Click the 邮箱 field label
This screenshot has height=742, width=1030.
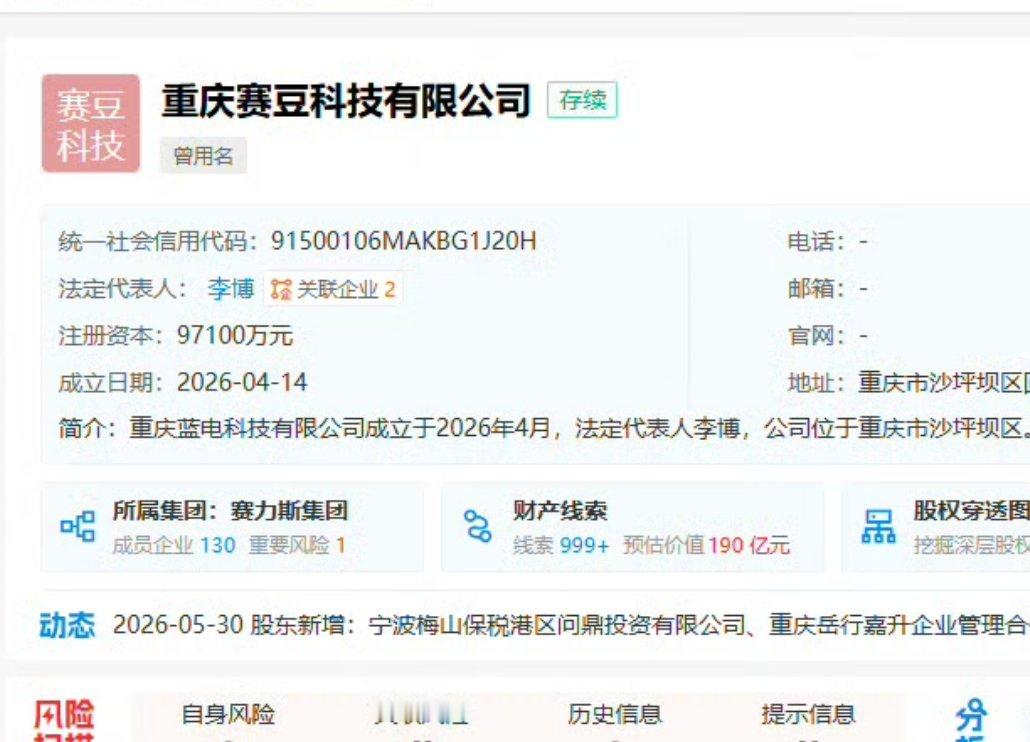tap(815, 288)
